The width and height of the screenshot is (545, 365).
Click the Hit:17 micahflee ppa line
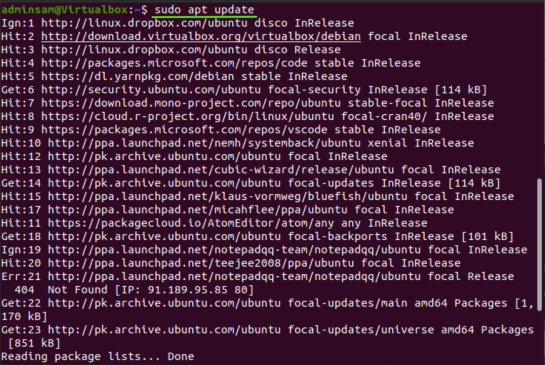click(x=228, y=210)
